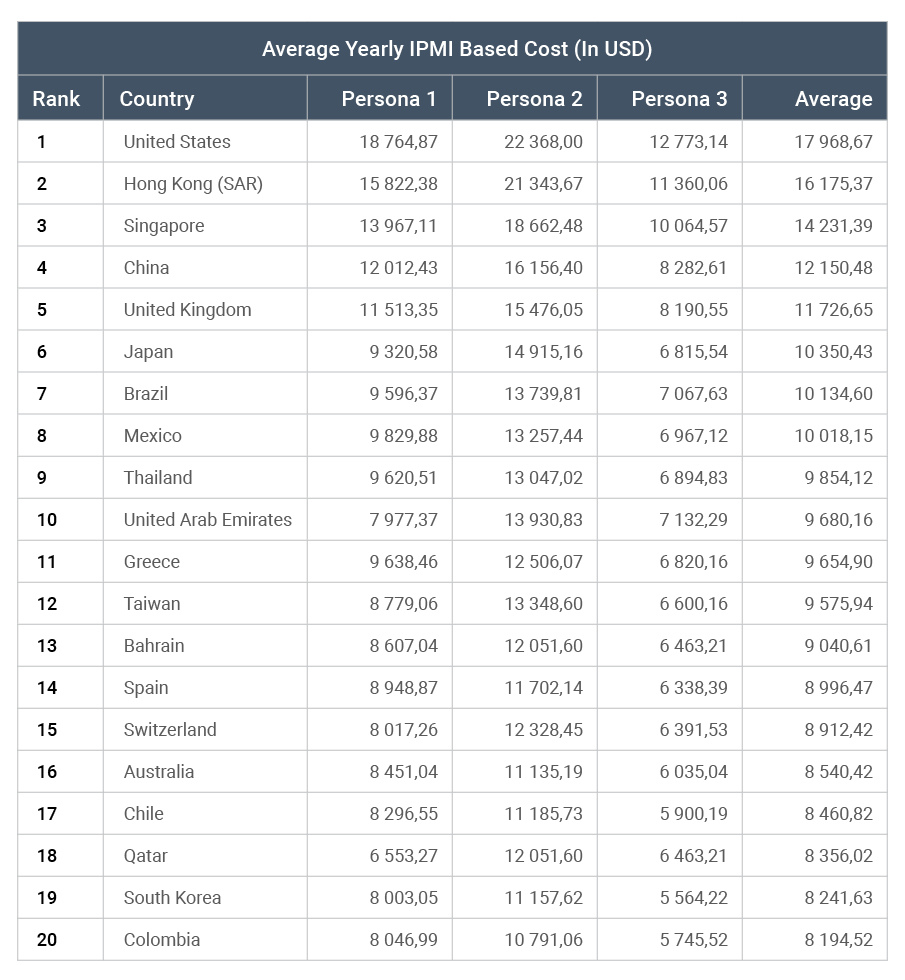Click Brazil's Persona 1 value 9 596,37
The width and height of the screenshot is (905, 980).
[403, 394]
